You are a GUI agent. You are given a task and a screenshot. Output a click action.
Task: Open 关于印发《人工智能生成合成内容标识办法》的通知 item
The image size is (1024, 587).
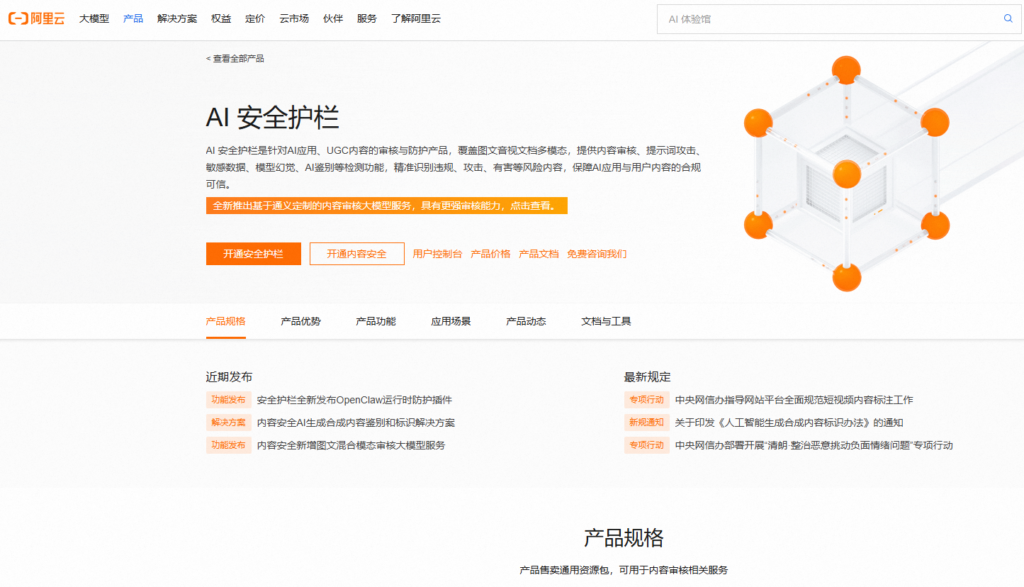point(789,422)
